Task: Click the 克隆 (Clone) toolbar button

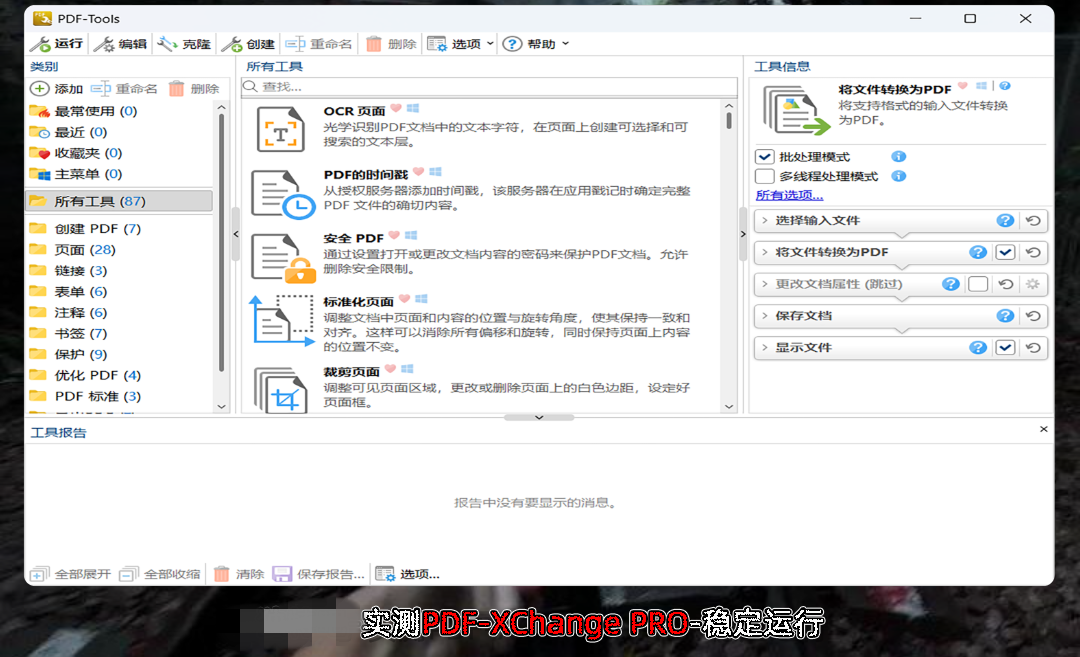Action: pos(183,44)
